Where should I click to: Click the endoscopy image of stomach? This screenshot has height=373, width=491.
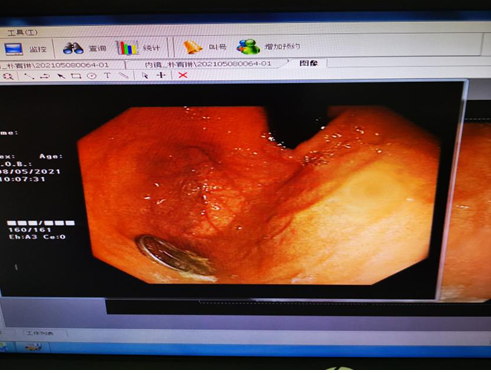coord(258,195)
